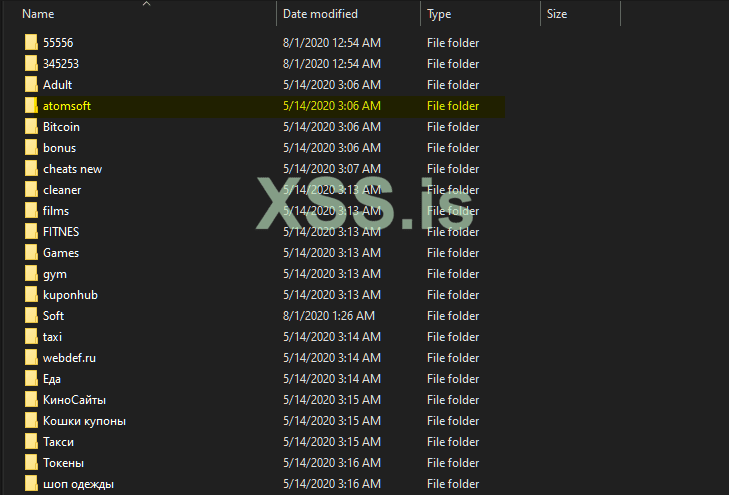Select the cheats new folder icon

pyautogui.click(x=32, y=169)
